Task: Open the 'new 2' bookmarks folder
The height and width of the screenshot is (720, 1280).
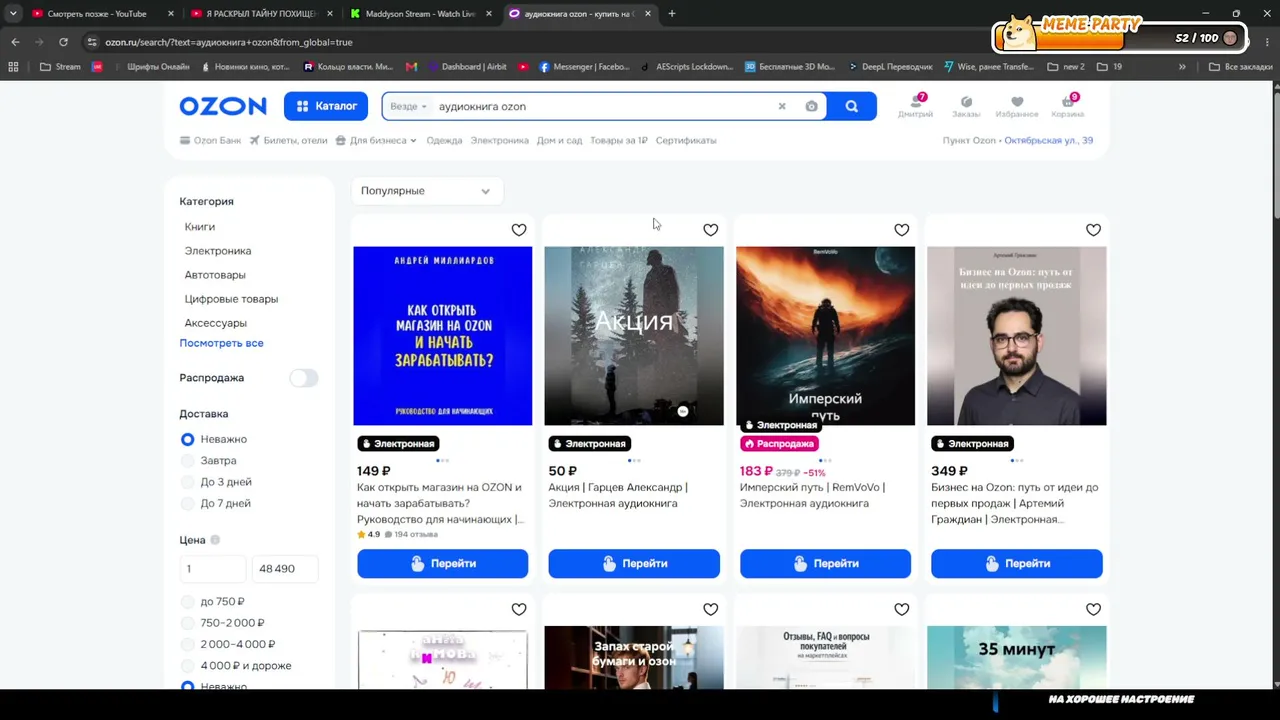Action: tap(1066, 67)
